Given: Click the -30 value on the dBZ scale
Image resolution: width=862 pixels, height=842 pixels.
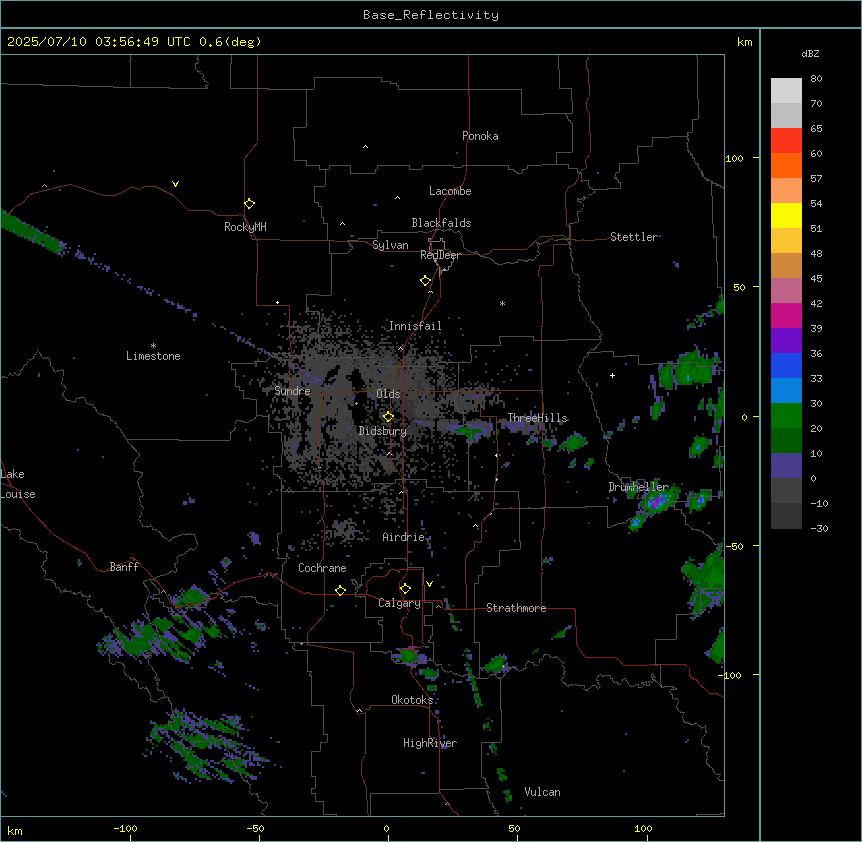Looking at the screenshot, I should coord(819,528).
